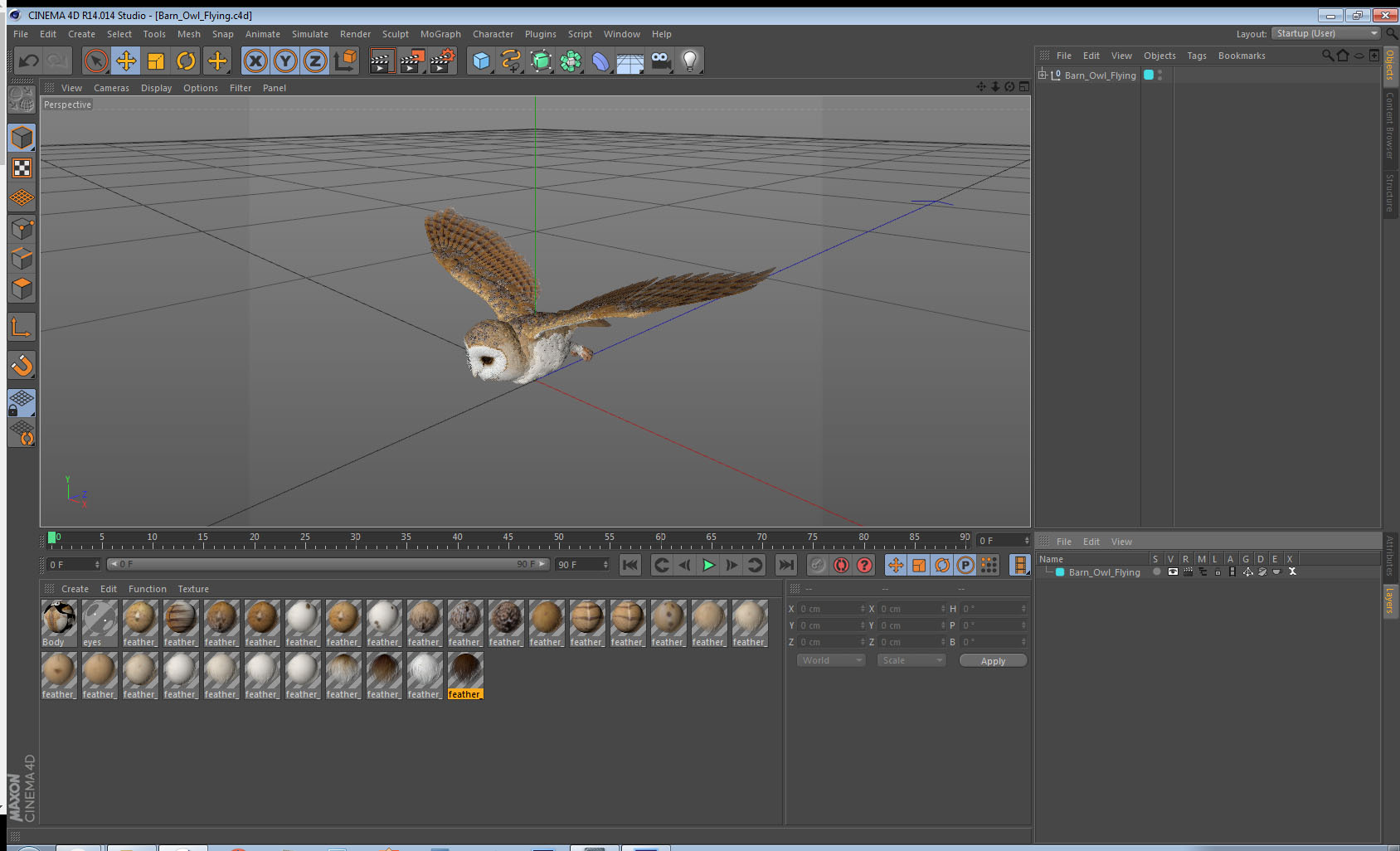1400x851 pixels.
Task: Open the Character menu
Action: 493,34
